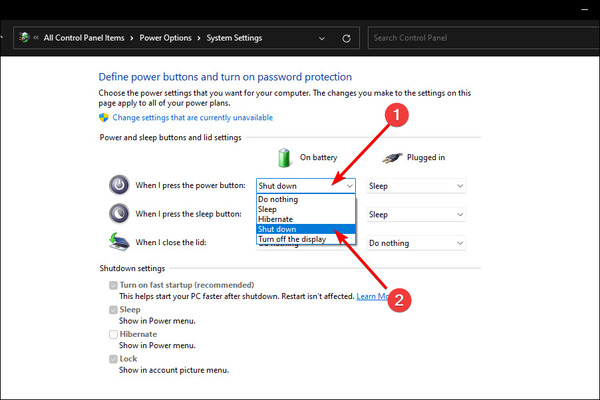
Task: Toggle the Lock account picture checkbox
Action: coord(113,359)
